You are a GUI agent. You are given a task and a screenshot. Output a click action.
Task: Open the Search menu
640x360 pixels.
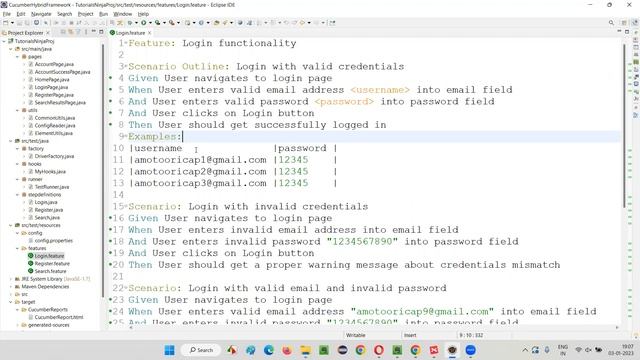coord(64,14)
